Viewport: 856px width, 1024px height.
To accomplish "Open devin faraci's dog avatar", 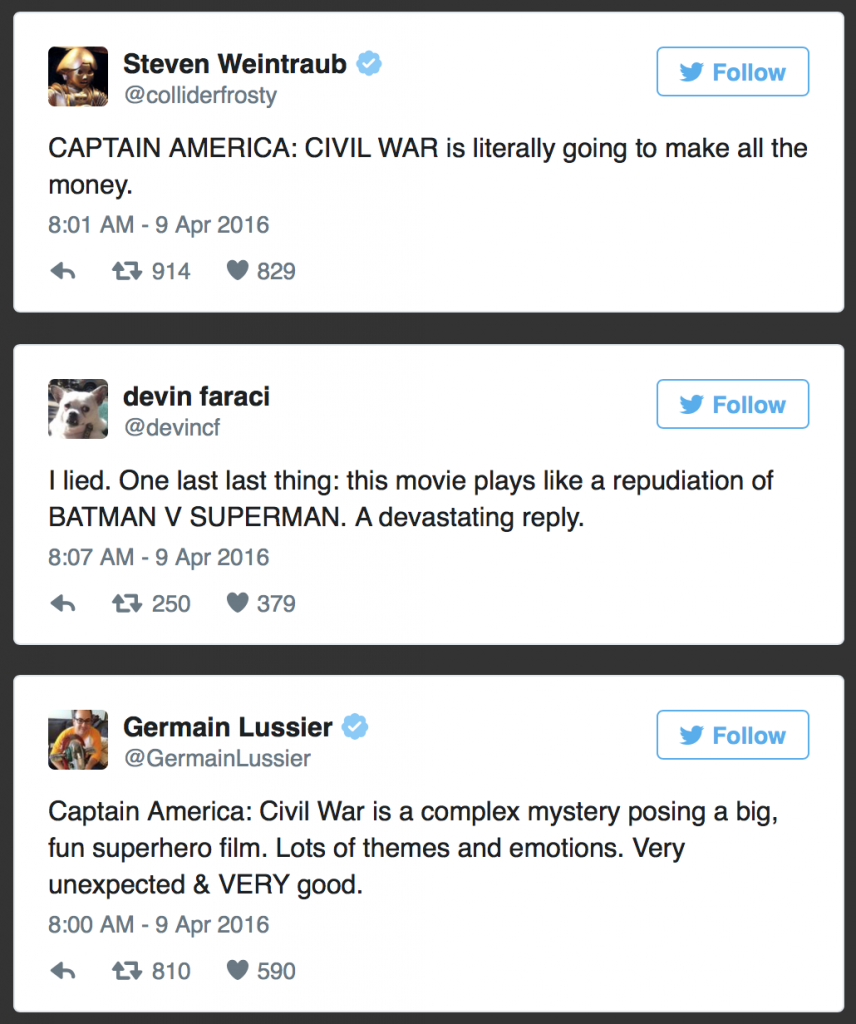I will click(x=78, y=409).
